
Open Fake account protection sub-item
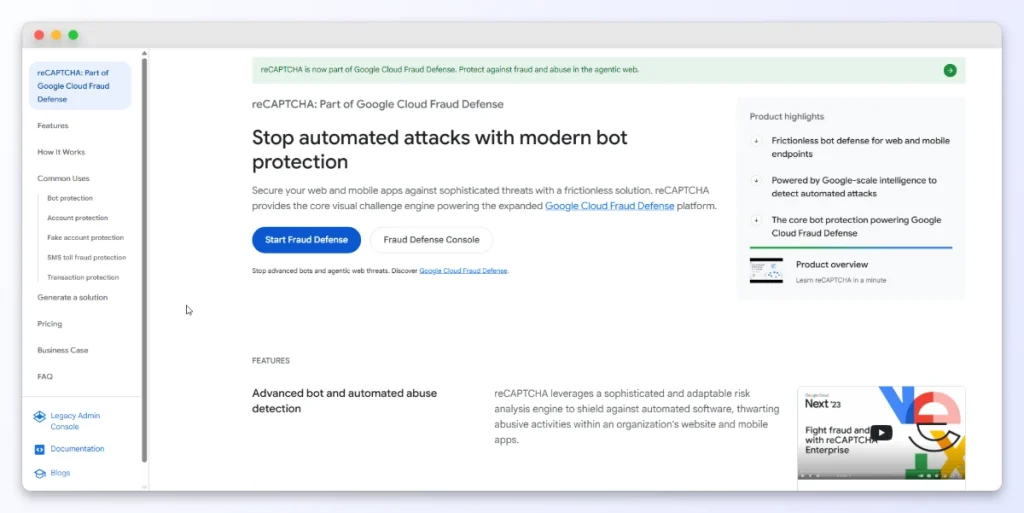(86, 238)
